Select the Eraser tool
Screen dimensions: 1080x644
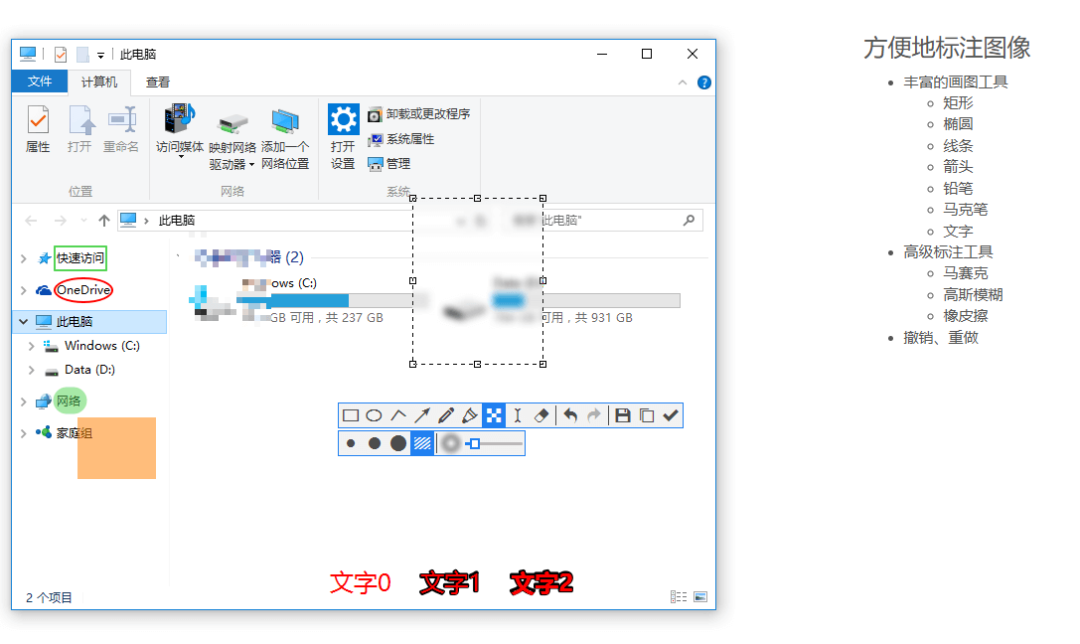point(542,415)
